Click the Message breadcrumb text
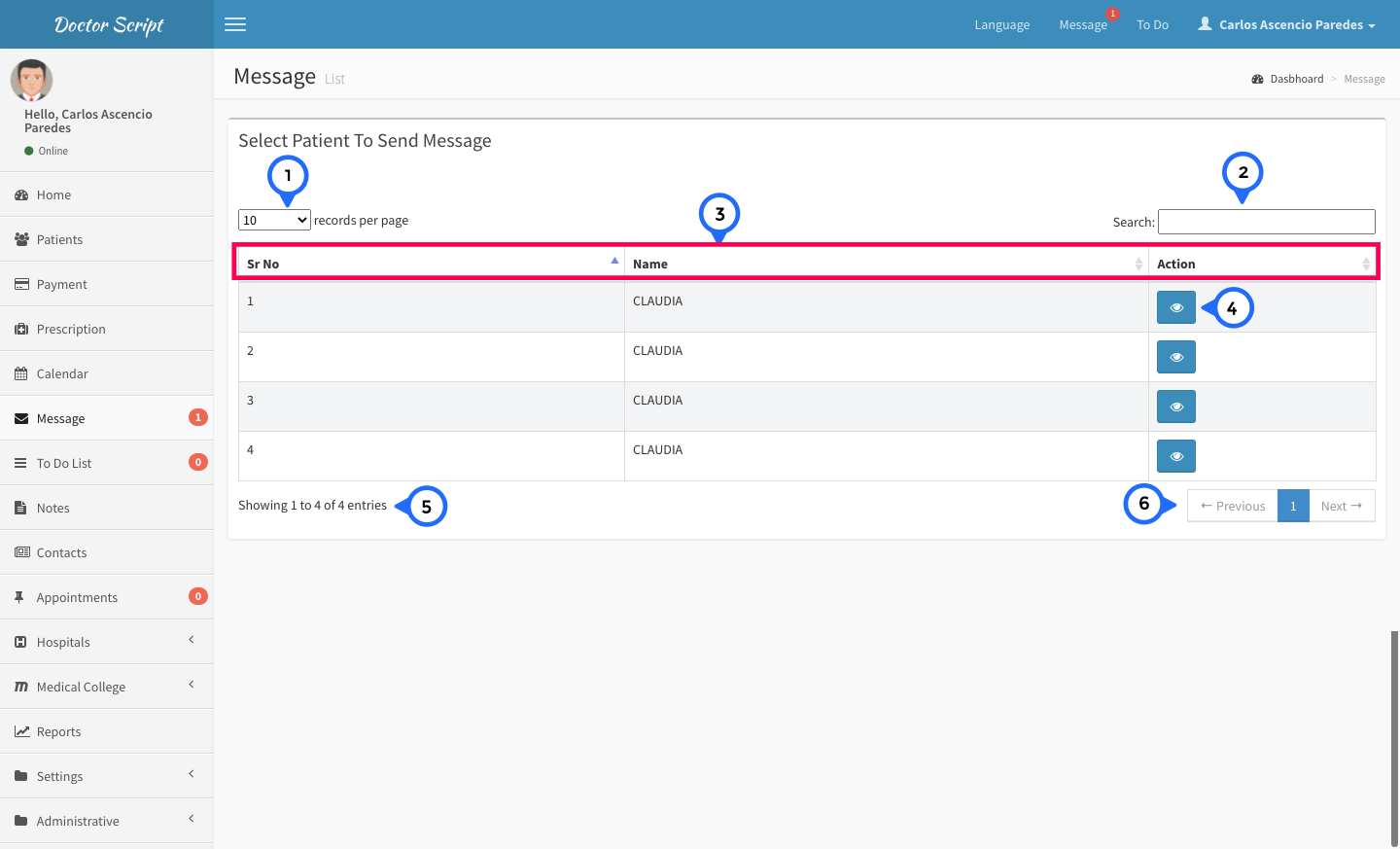The width and height of the screenshot is (1400, 849). [x=1364, y=79]
